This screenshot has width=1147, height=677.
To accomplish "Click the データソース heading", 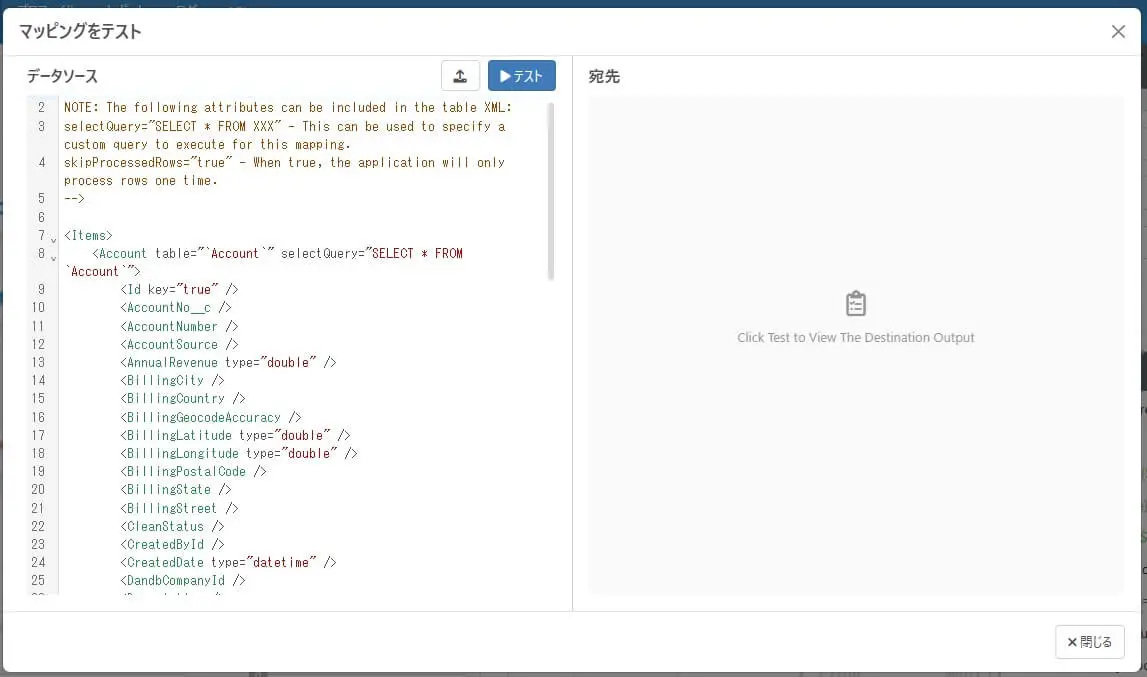I will click(62, 76).
